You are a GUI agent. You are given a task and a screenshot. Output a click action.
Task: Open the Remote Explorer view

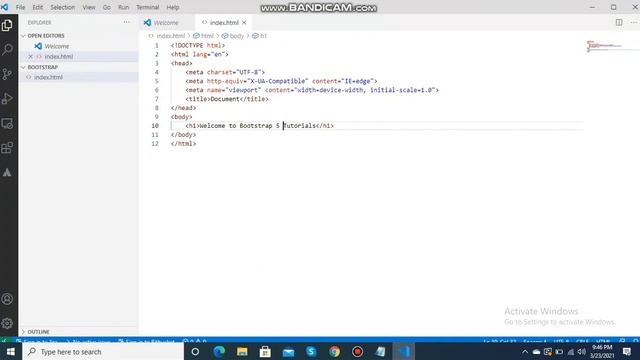tap(7, 123)
